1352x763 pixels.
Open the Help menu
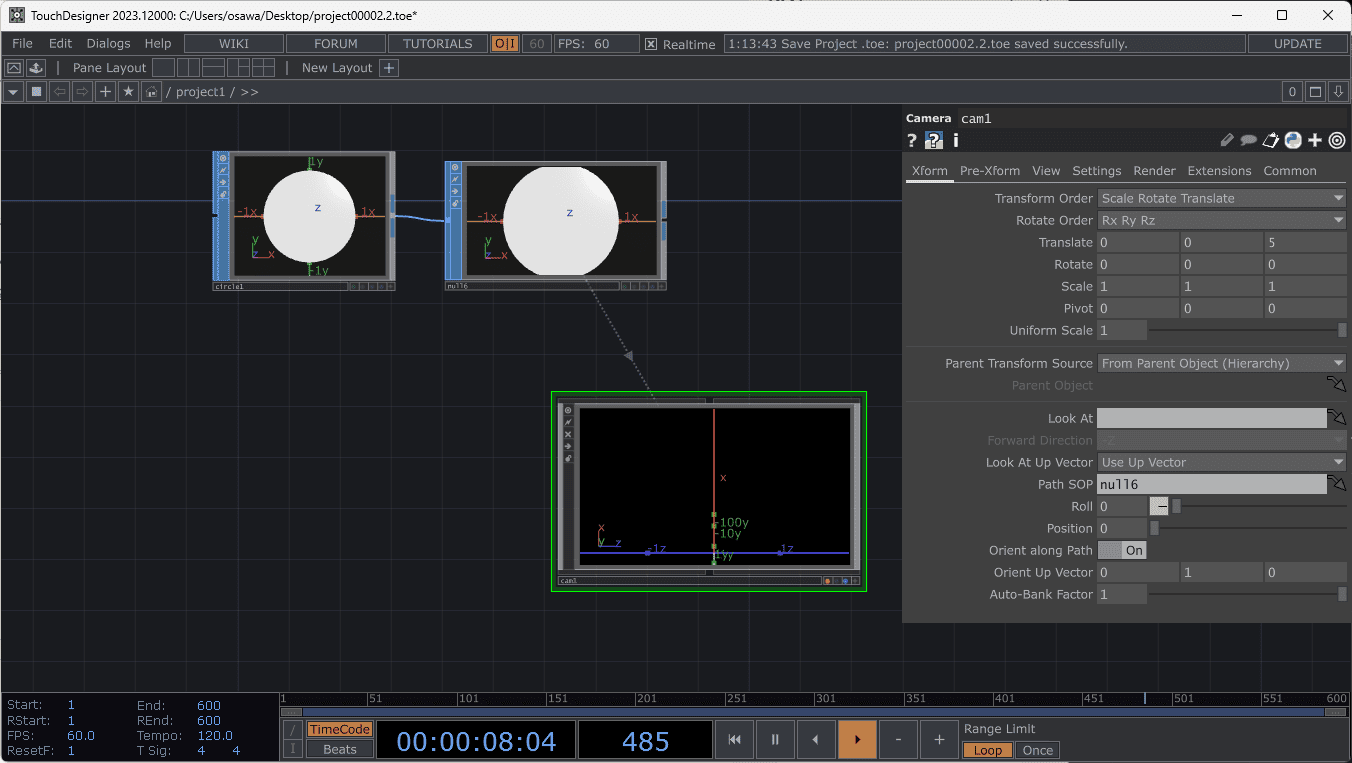tap(158, 44)
